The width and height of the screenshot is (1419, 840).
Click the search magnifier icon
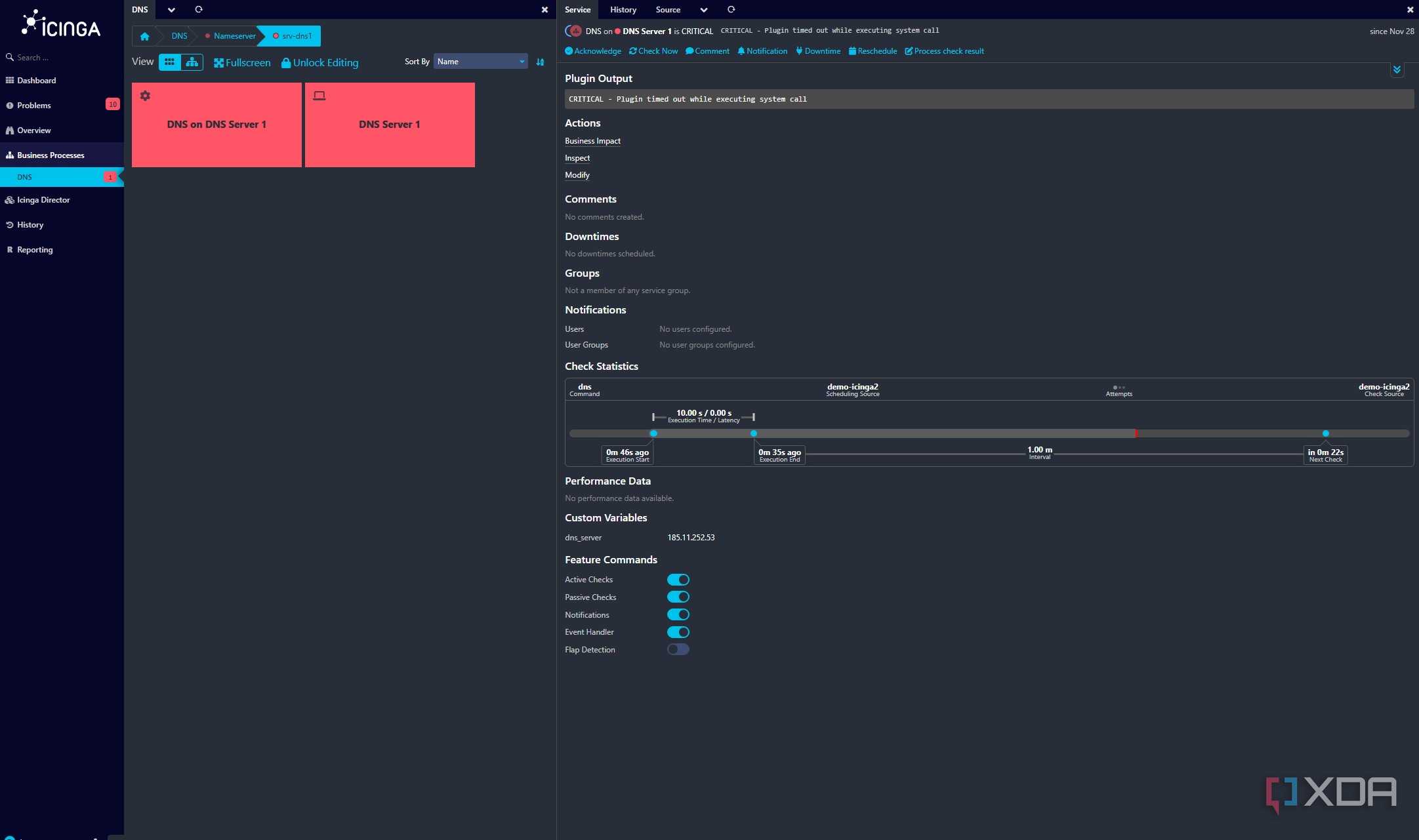click(x=10, y=58)
